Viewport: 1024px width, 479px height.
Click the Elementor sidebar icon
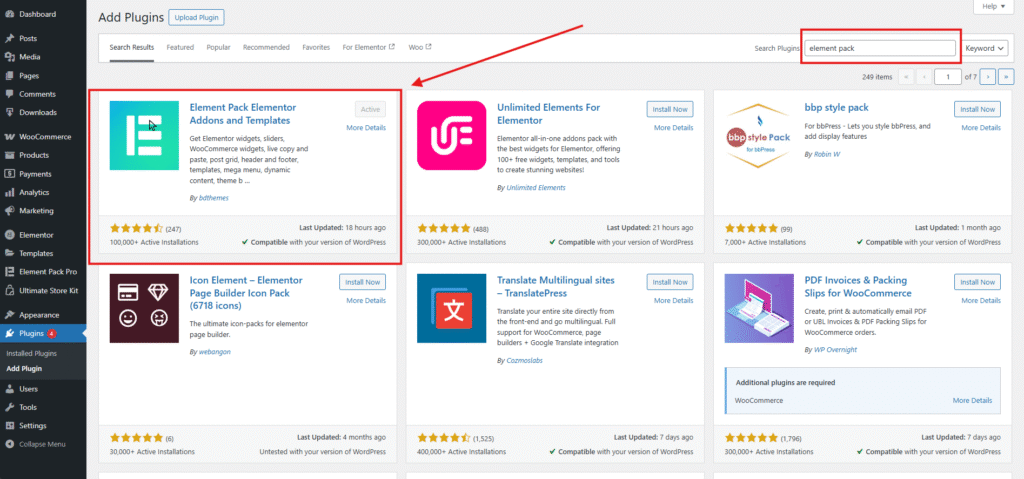point(9,235)
